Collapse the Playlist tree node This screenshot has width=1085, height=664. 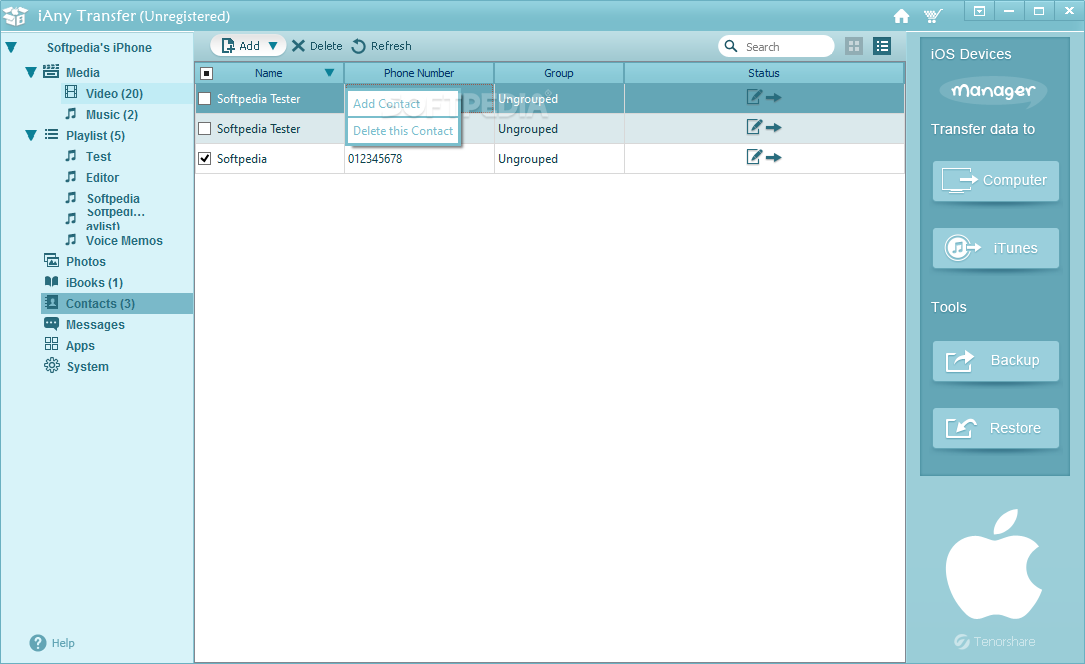point(30,136)
